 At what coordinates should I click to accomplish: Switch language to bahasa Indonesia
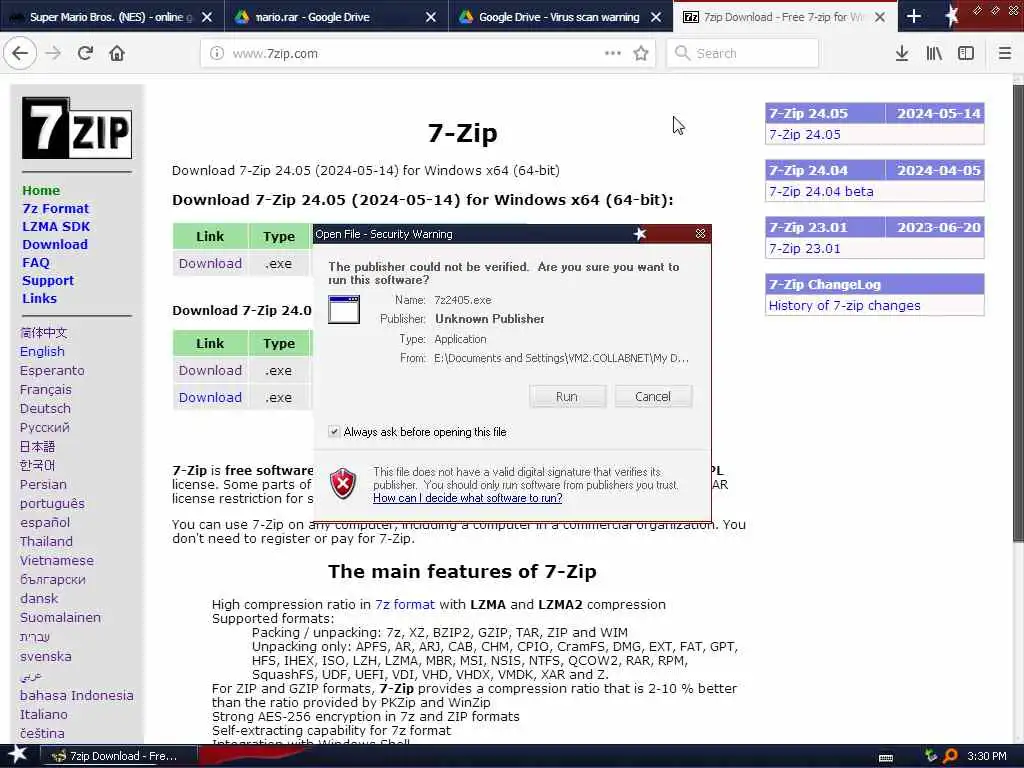(x=76, y=695)
